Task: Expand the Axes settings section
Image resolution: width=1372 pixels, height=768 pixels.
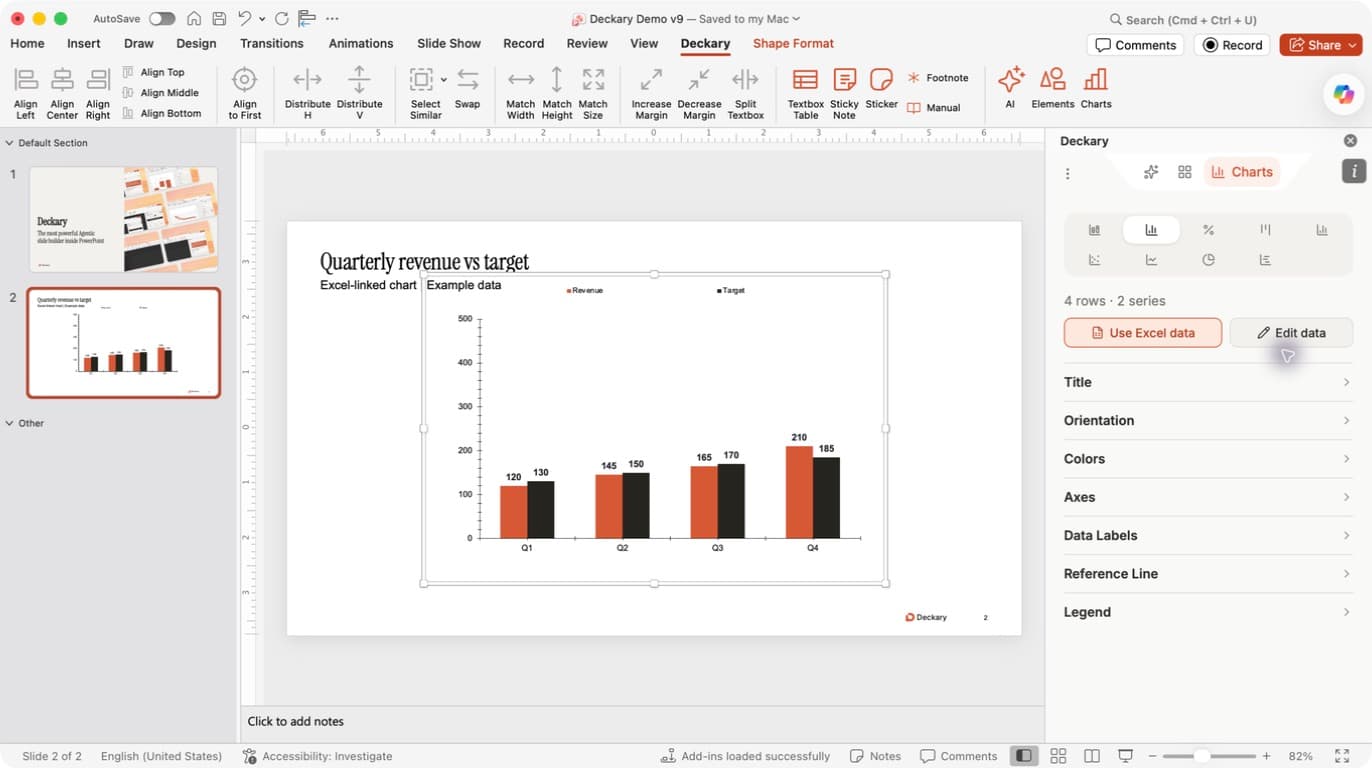Action: (1208, 497)
